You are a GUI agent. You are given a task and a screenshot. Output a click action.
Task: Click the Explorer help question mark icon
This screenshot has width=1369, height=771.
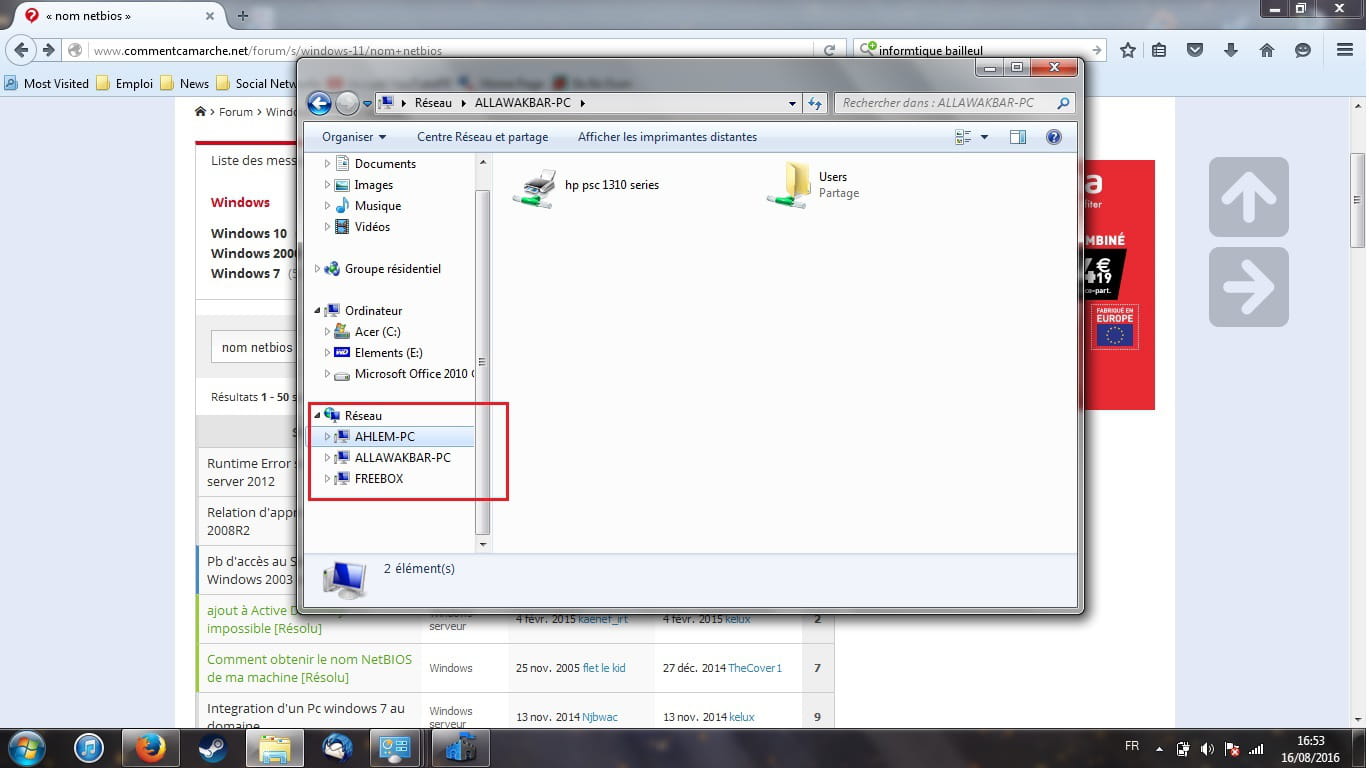[1053, 137]
